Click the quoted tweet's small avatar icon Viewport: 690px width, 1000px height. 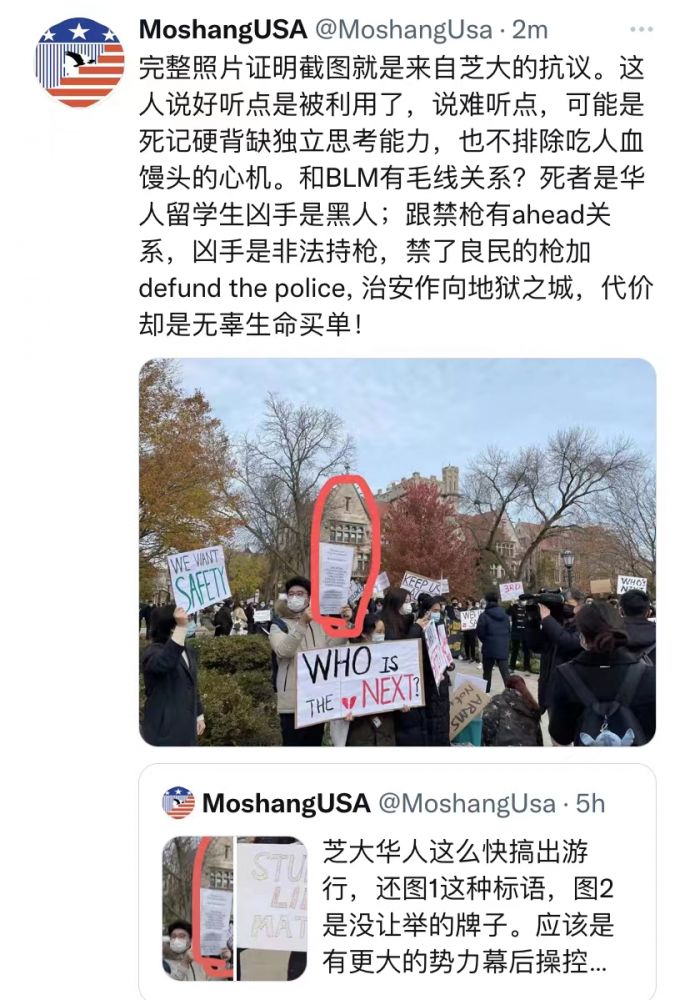coord(179,802)
